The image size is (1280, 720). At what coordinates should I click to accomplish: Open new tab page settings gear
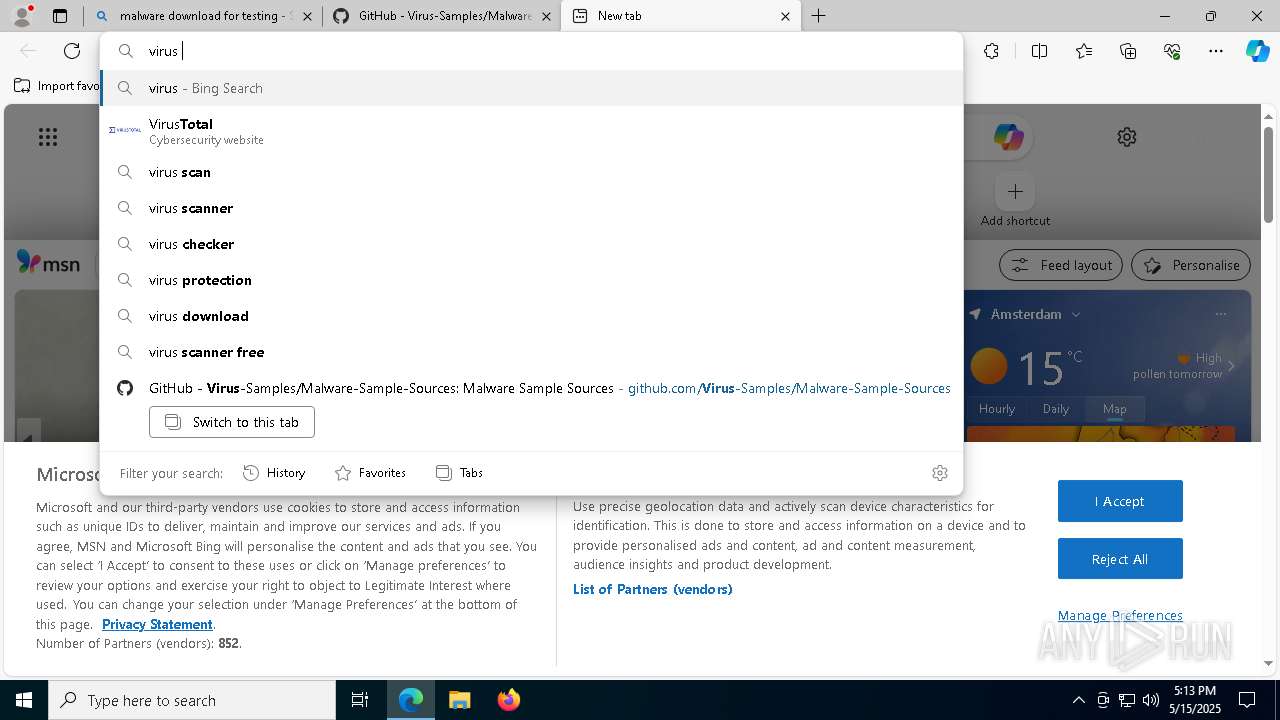coord(1127,137)
